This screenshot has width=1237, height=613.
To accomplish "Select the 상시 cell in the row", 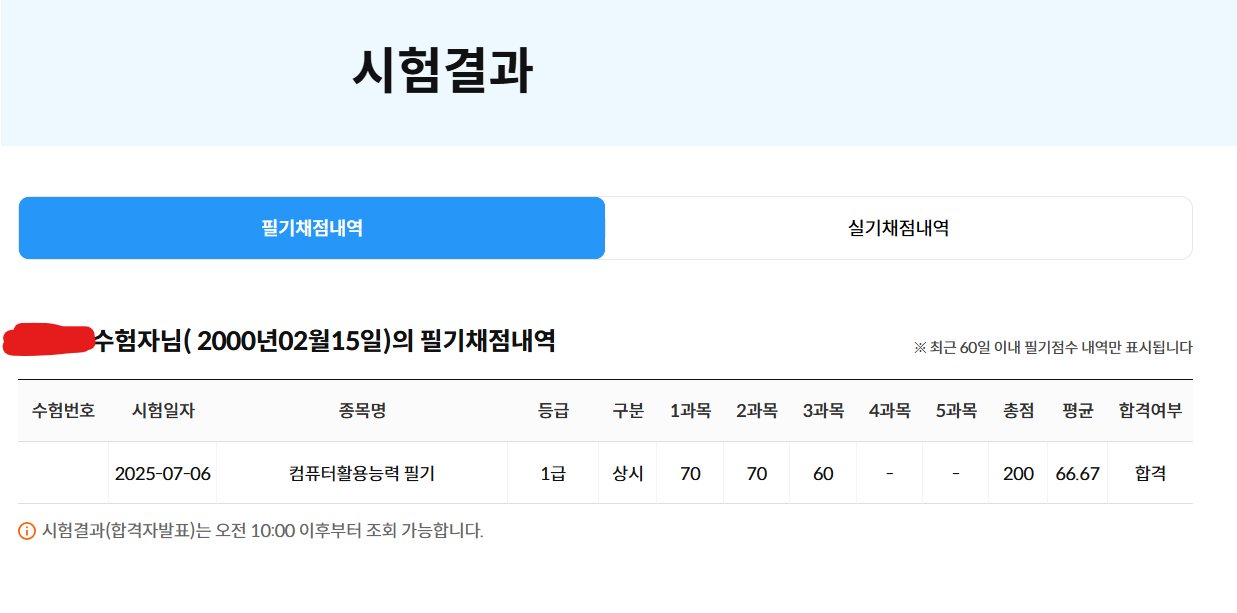I will pos(628,474).
